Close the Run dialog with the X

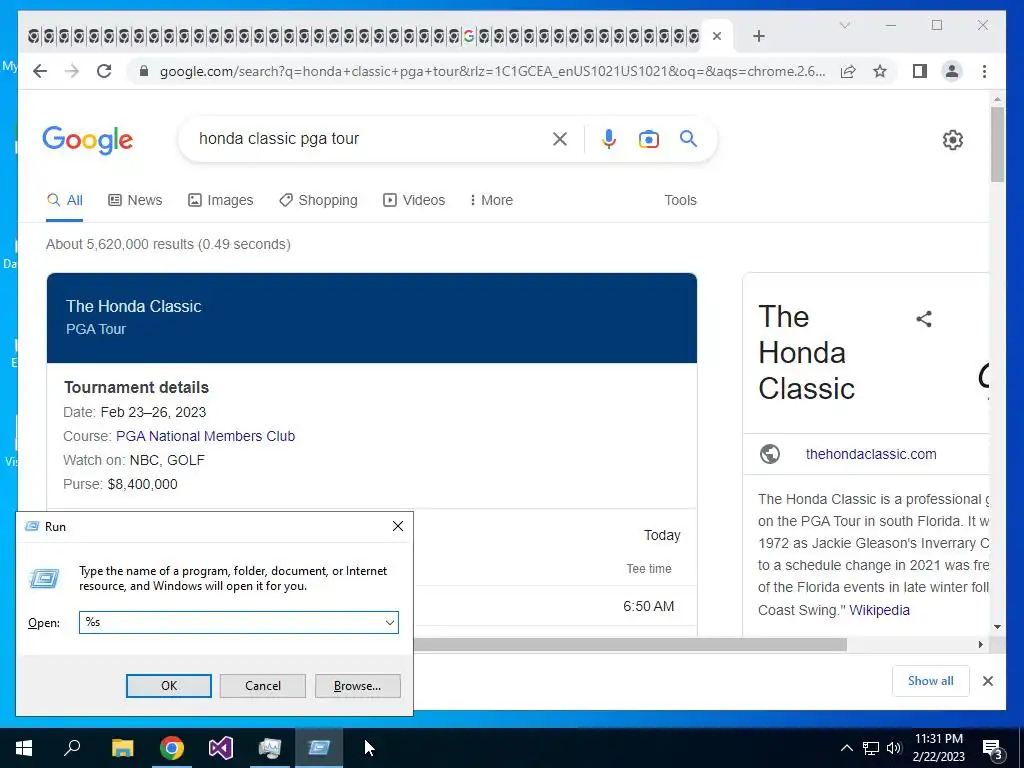[x=398, y=526]
